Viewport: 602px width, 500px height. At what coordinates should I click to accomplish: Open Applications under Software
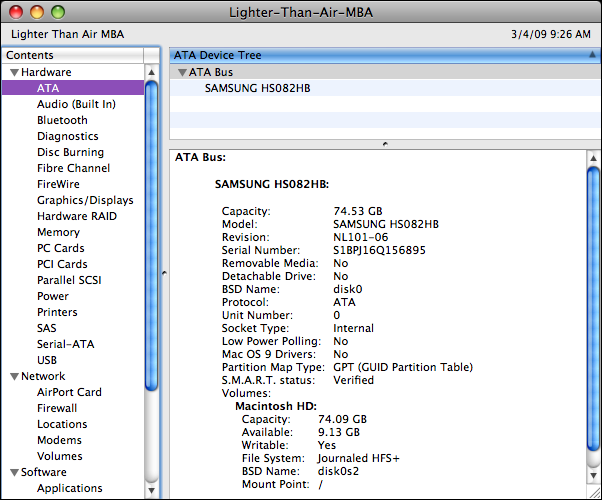coord(69,488)
